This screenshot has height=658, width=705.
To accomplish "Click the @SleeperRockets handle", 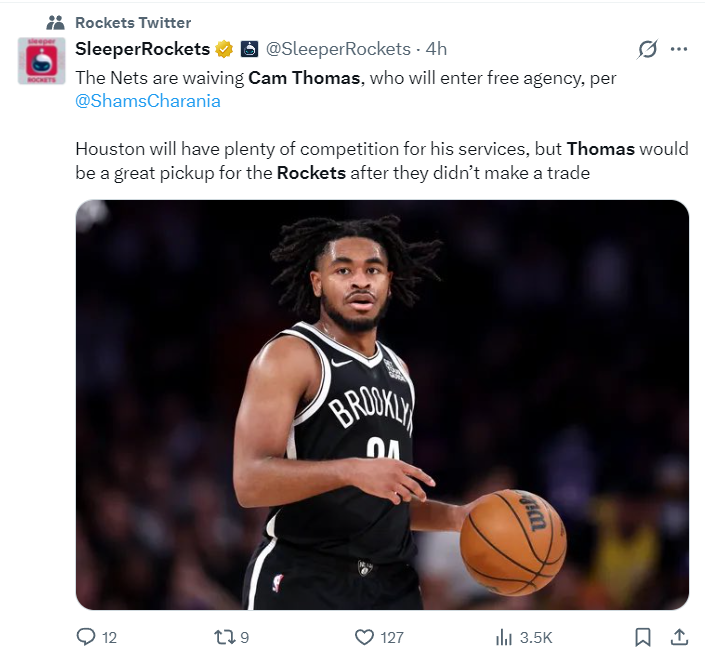I will [338, 49].
